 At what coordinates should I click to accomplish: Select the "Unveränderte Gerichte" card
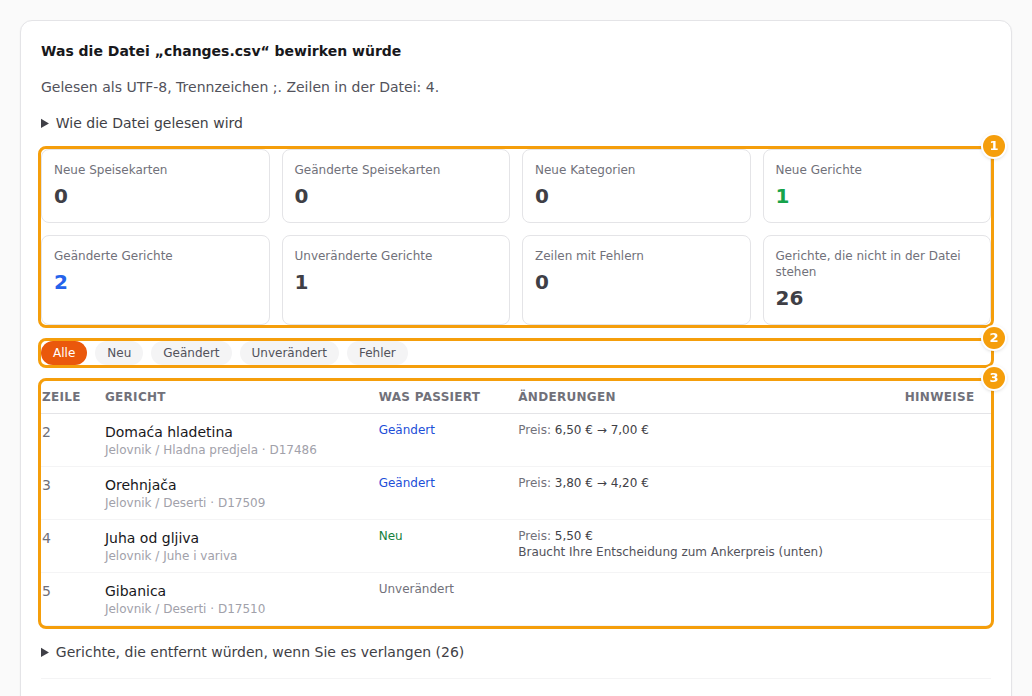click(396, 280)
